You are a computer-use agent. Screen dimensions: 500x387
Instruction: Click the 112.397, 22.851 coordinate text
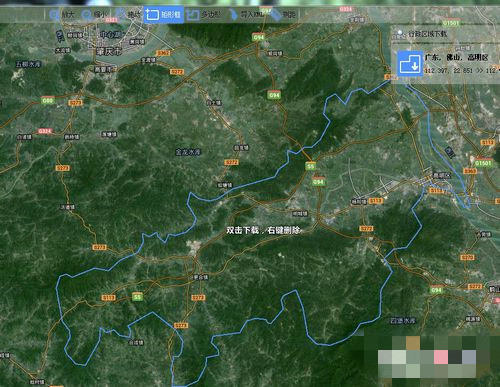point(449,70)
